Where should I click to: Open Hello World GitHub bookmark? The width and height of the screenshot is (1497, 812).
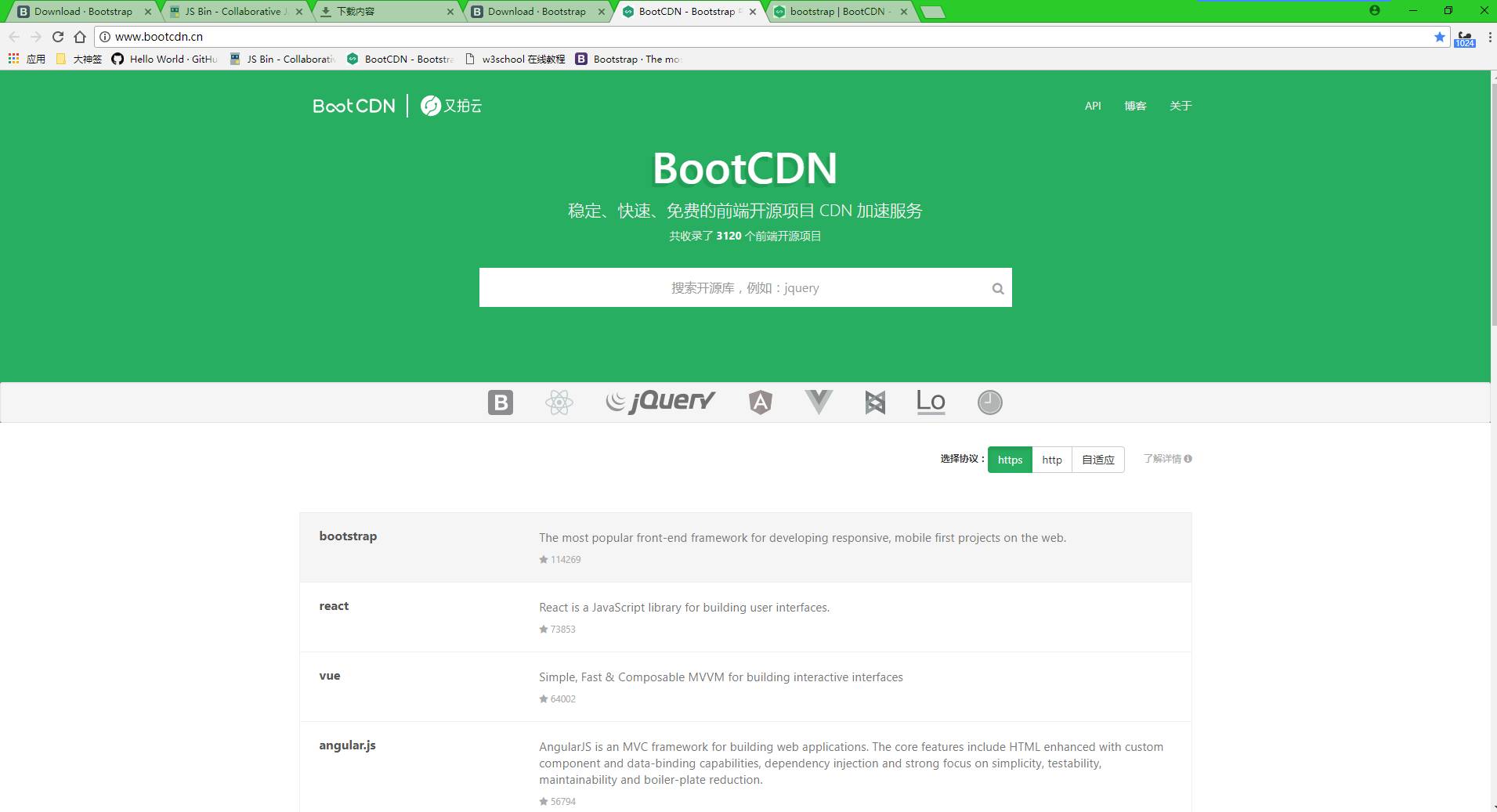click(165, 59)
